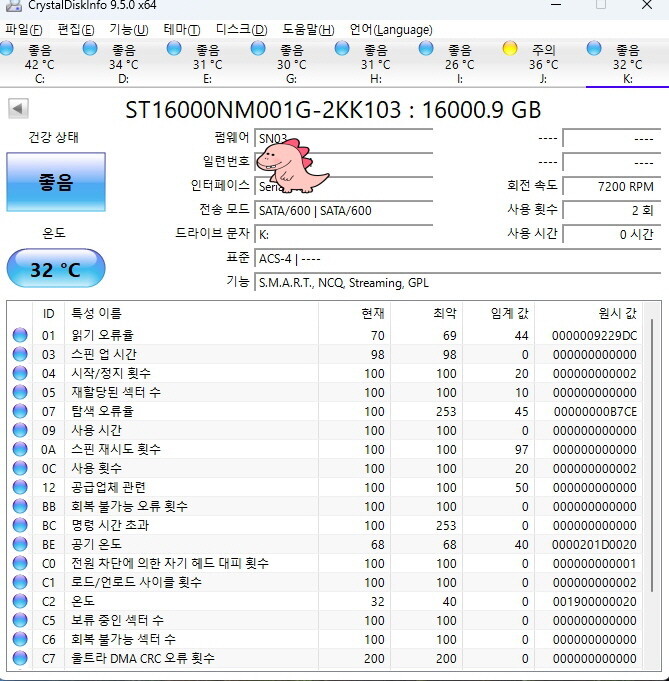The height and width of the screenshot is (681, 669).
Task: Click the standard field ACS-4
Action: click(x=457, y=259)
